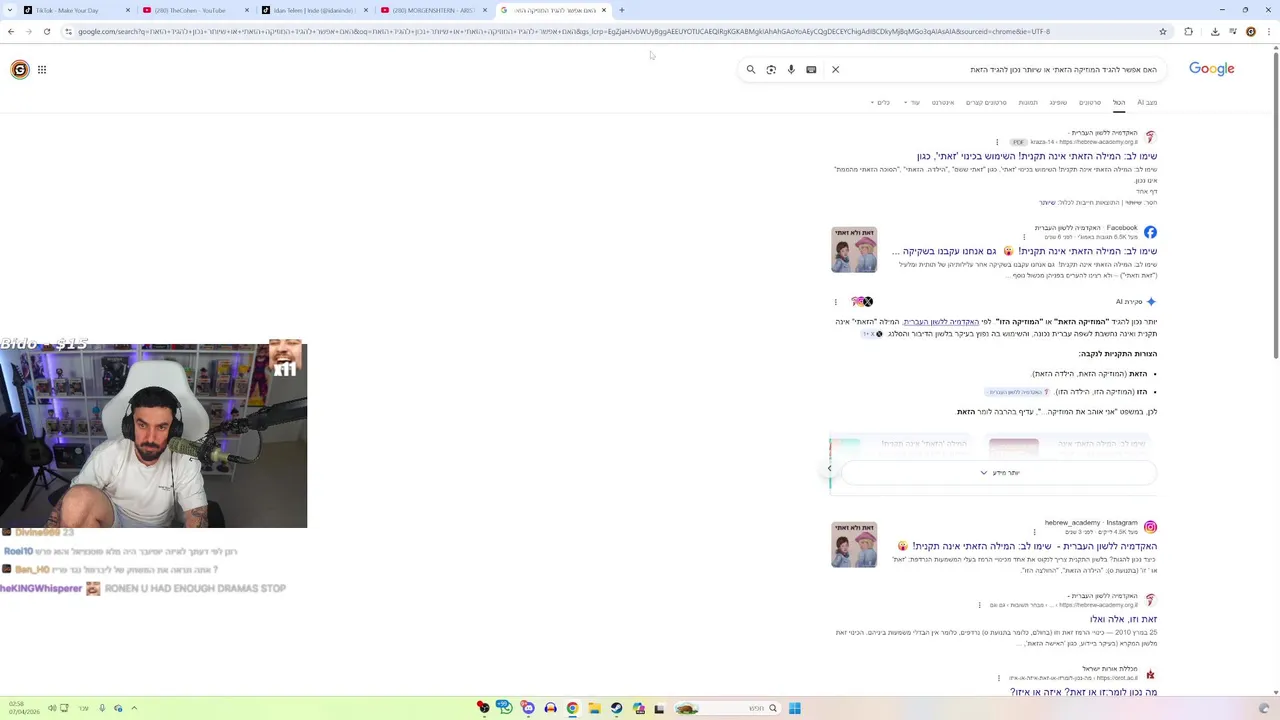
Task: Bookmark this page with the star icon
Action: [1163, 31]
